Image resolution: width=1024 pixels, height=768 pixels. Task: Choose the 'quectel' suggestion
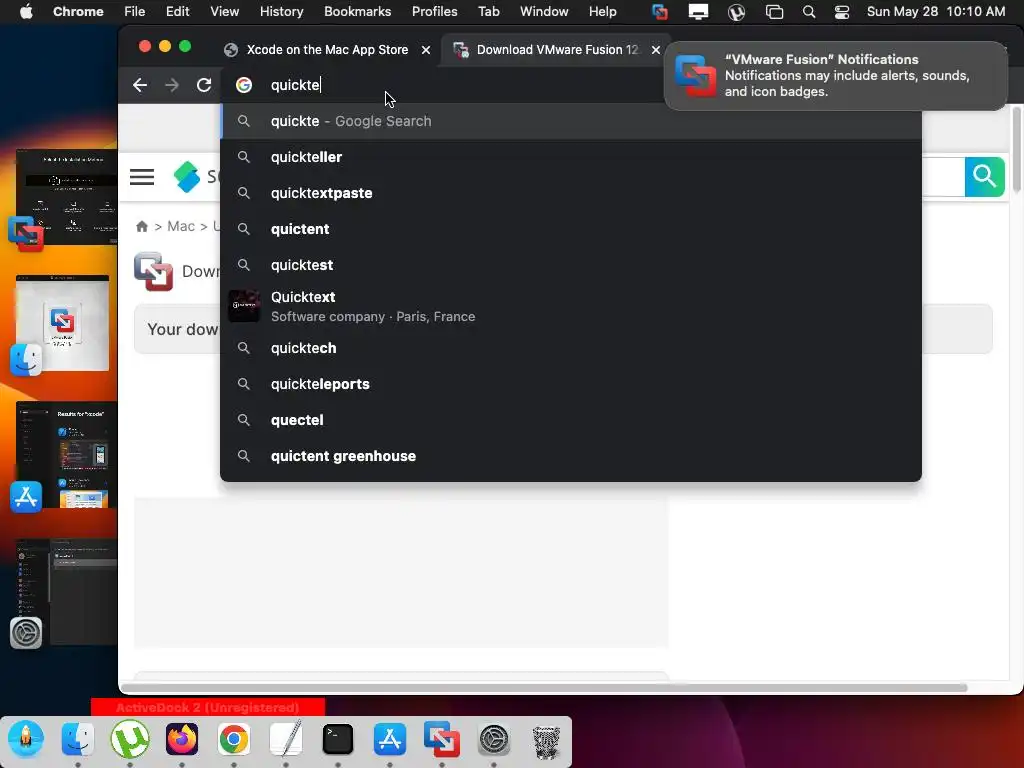click(x=571, y=420)
